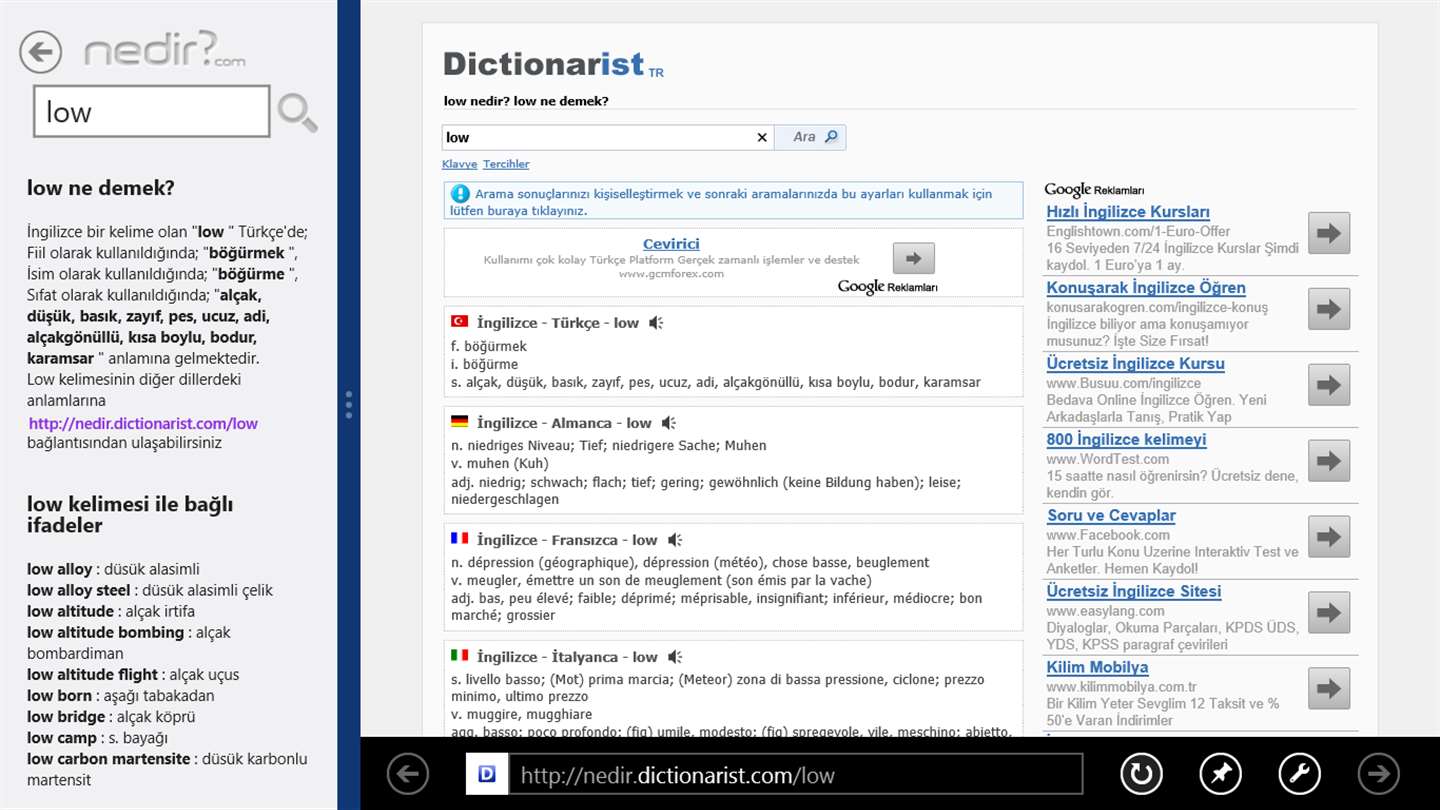Click the split-view divider handle dots
This screenshot has height=810, width=1440.
pos(348,404)
